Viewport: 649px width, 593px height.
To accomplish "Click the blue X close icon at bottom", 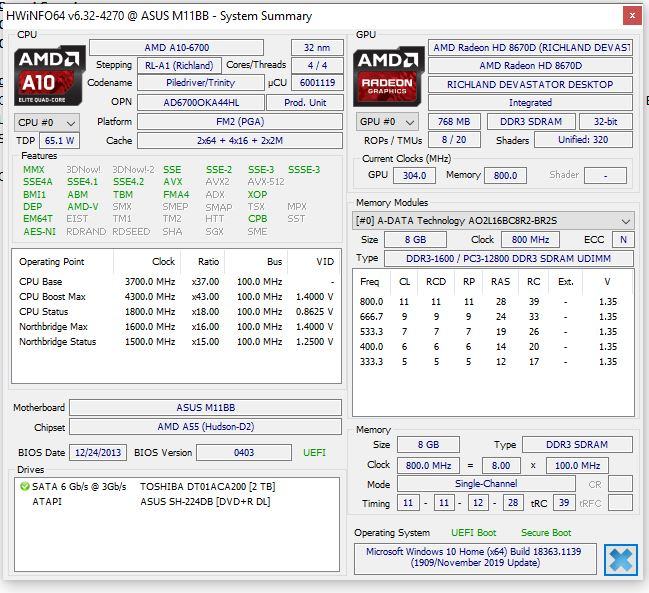I will pos(620,560).
